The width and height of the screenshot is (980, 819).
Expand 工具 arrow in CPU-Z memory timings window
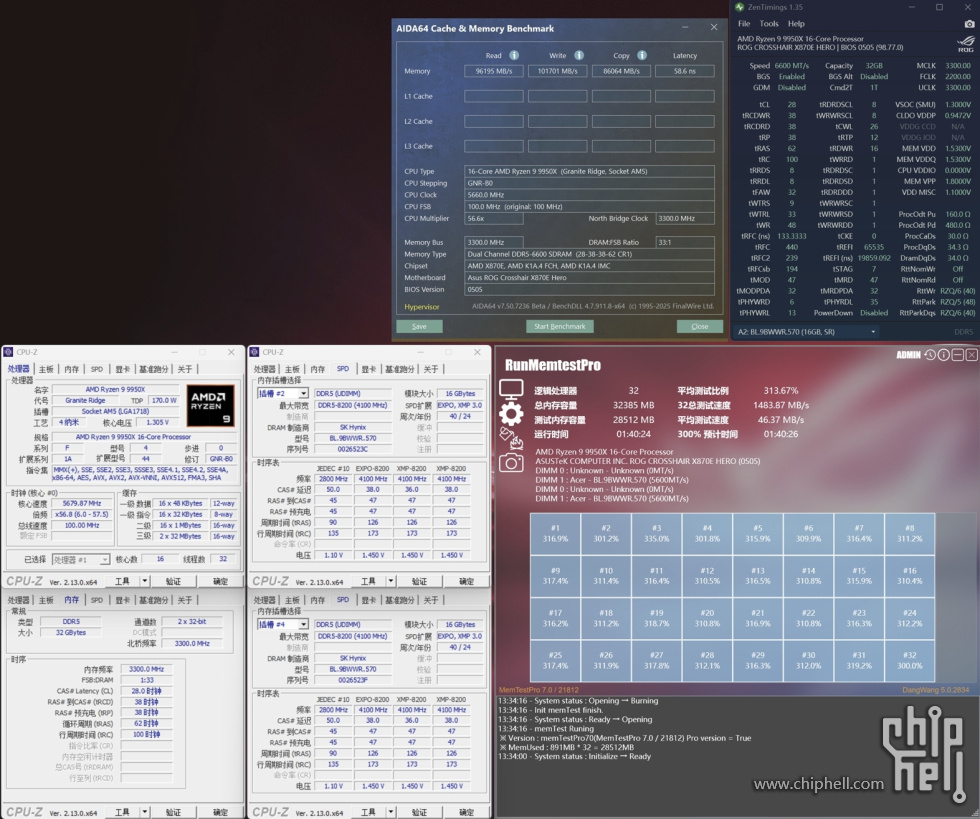coord(144,812)
